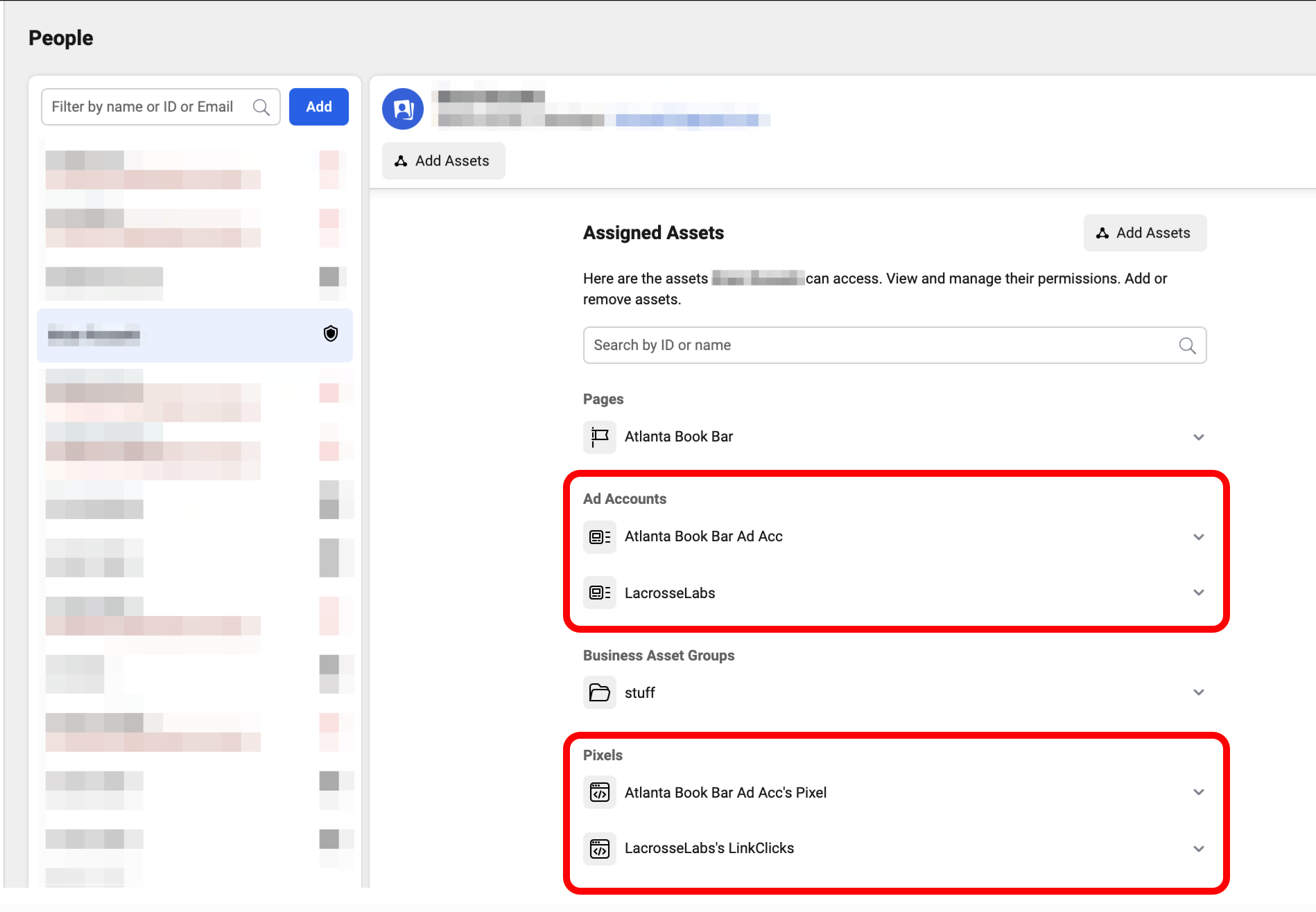The height and width of the screenshot is (912, 1316).
Task: Click the admin shield icon on selected person
Action: click(331, 334)
